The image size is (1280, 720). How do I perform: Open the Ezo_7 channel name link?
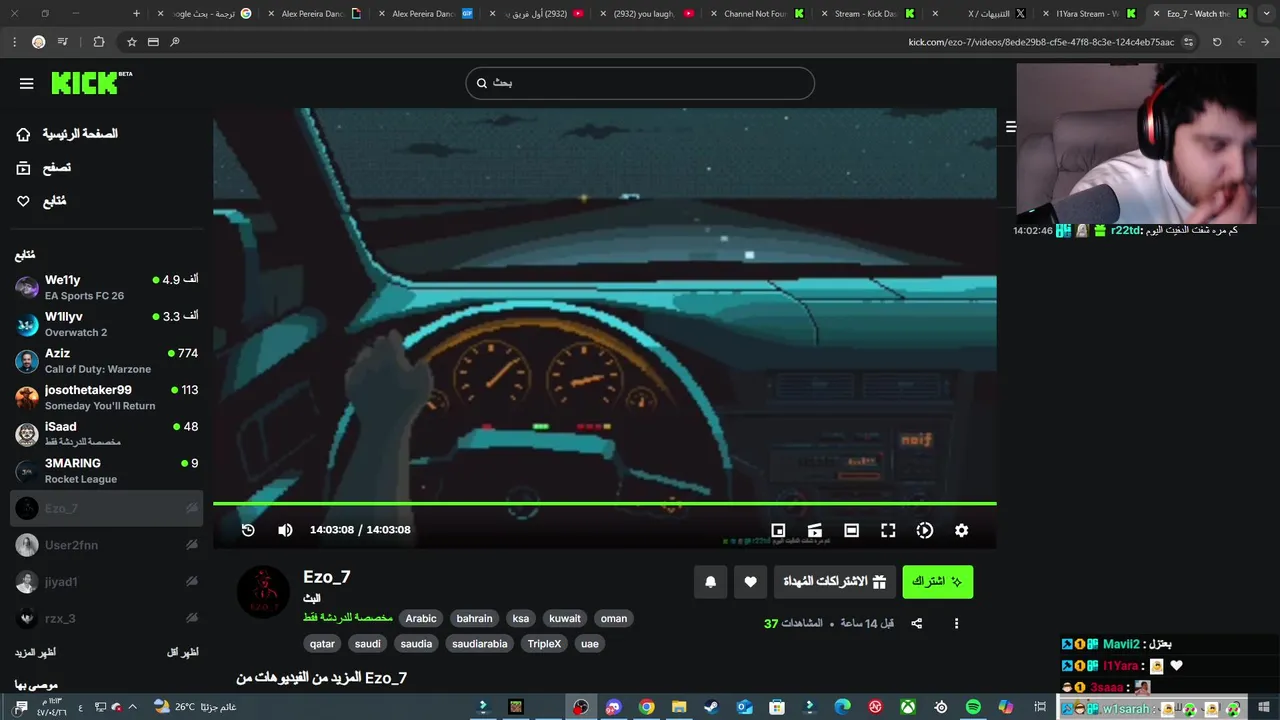[327, 577]
